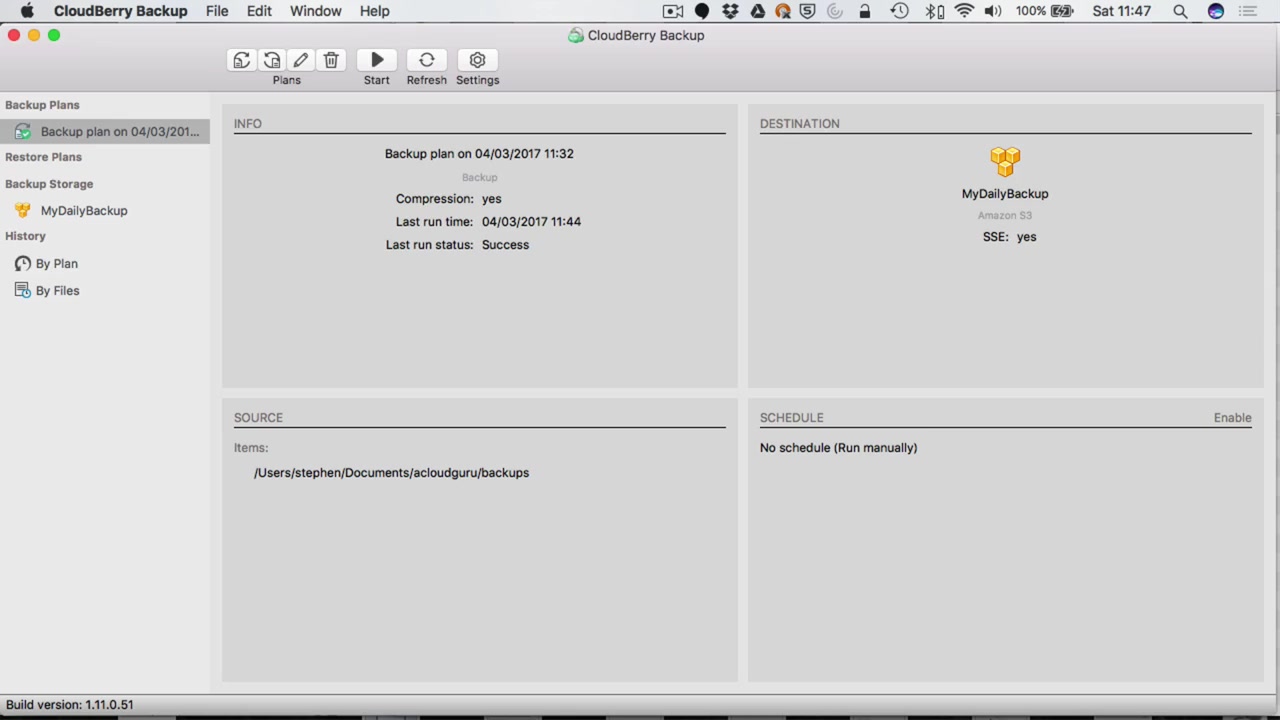
Task: Open Google Drive menu bar icon
Action: point(757,11)
